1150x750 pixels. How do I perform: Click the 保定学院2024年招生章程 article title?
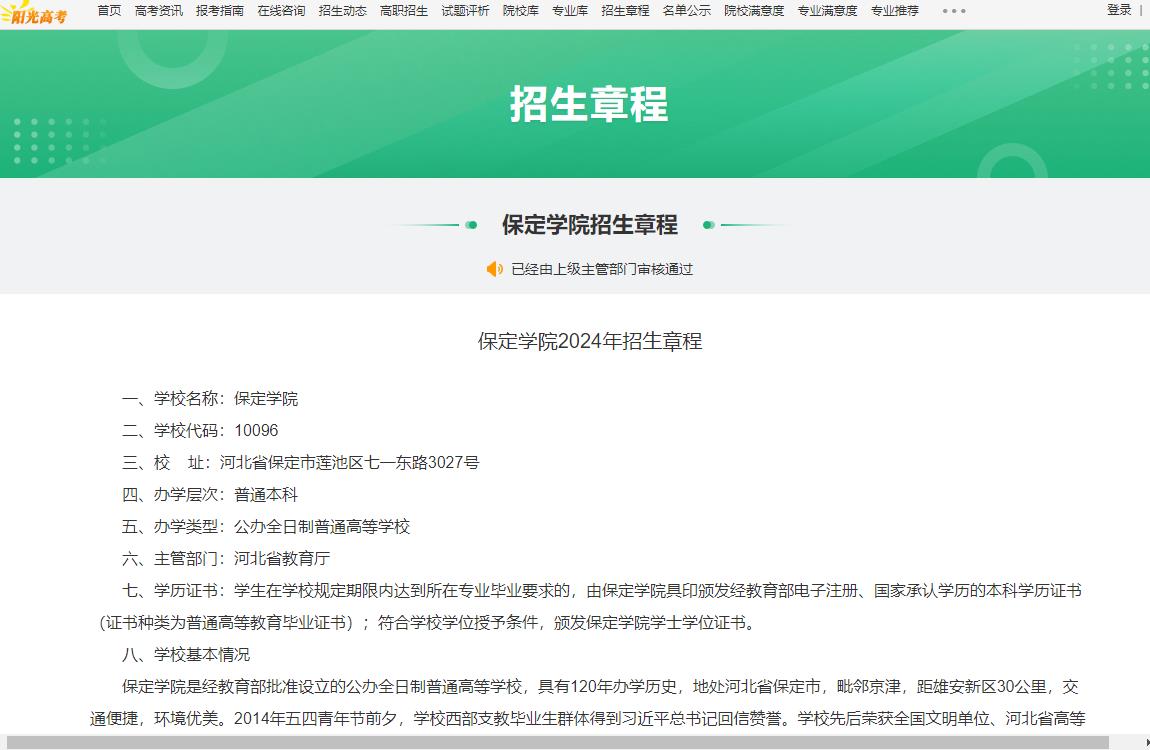coord(588,341)
